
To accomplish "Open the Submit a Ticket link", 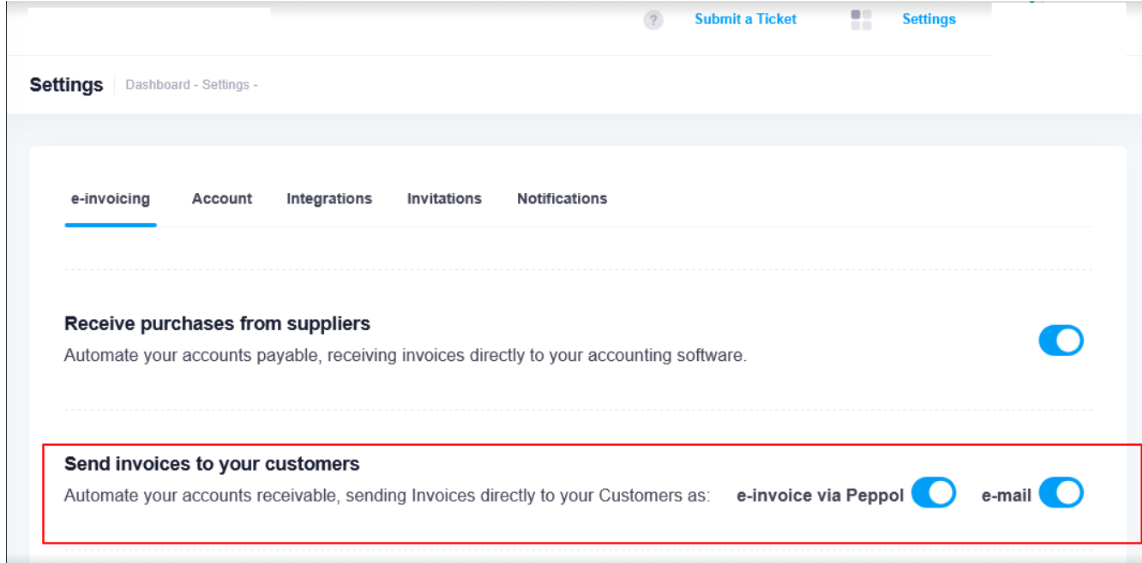I will click(x=745, y=19).
